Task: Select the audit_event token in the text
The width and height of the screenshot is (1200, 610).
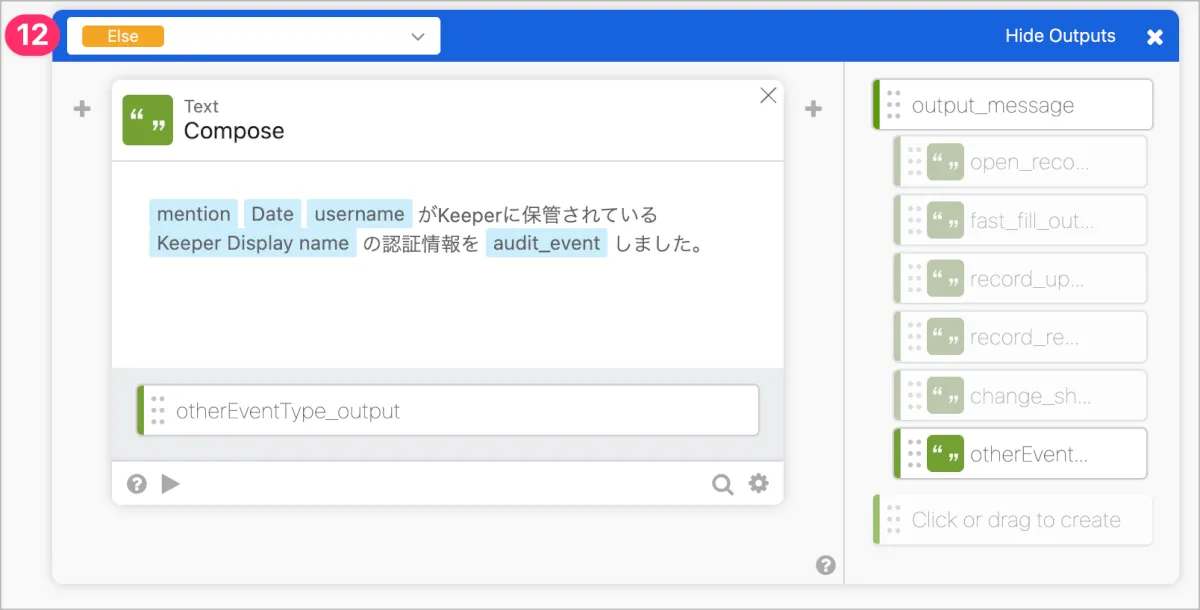Action: 546,243
